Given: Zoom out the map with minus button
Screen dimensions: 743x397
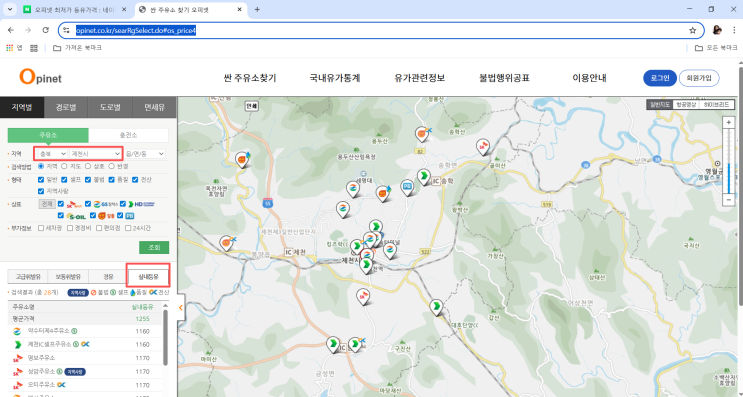Looking at the screenshot, I should coord(729,199).
